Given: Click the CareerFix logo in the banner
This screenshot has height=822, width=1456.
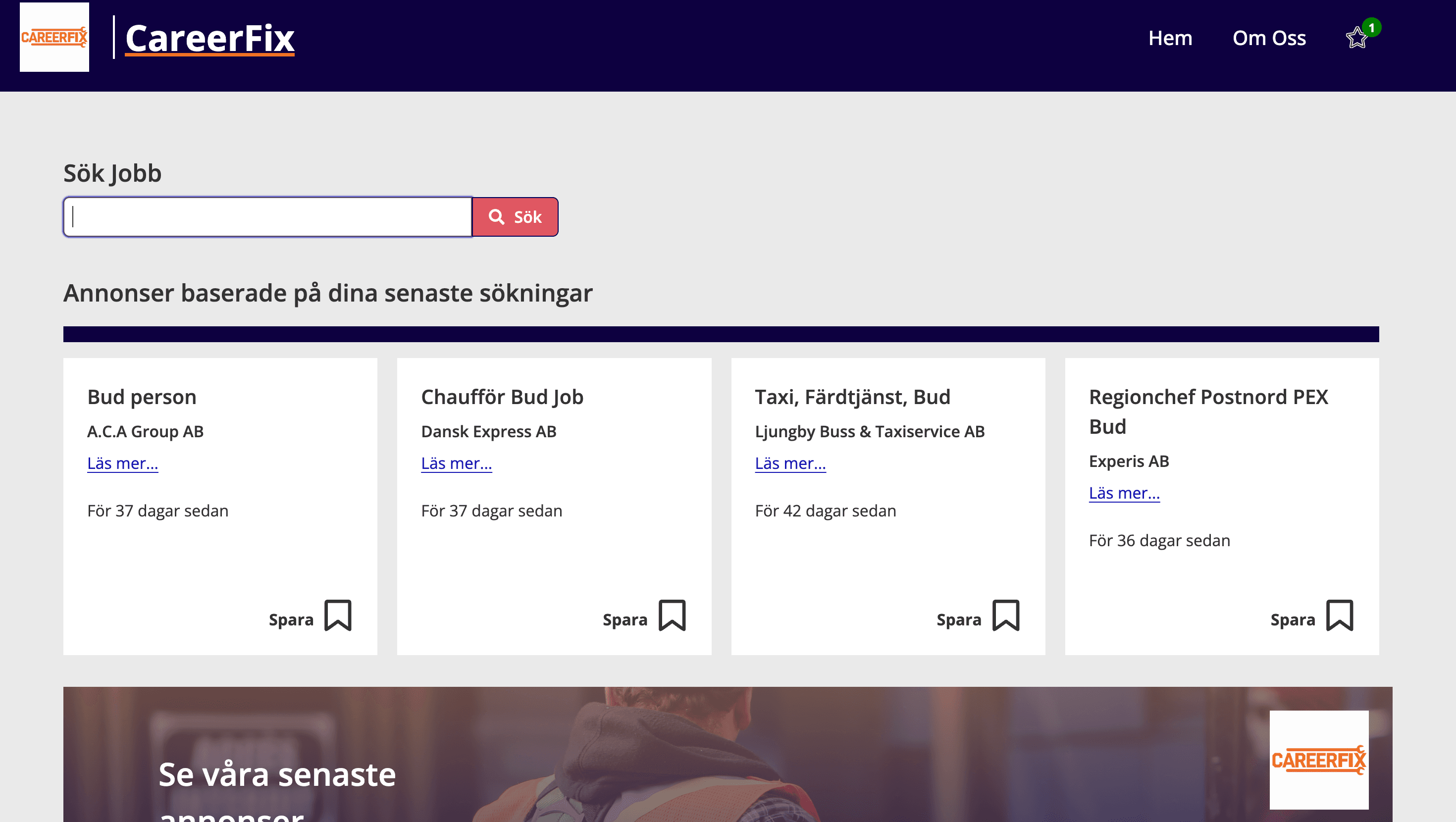Looking at the screenshot, I should tap(1319, 759).
